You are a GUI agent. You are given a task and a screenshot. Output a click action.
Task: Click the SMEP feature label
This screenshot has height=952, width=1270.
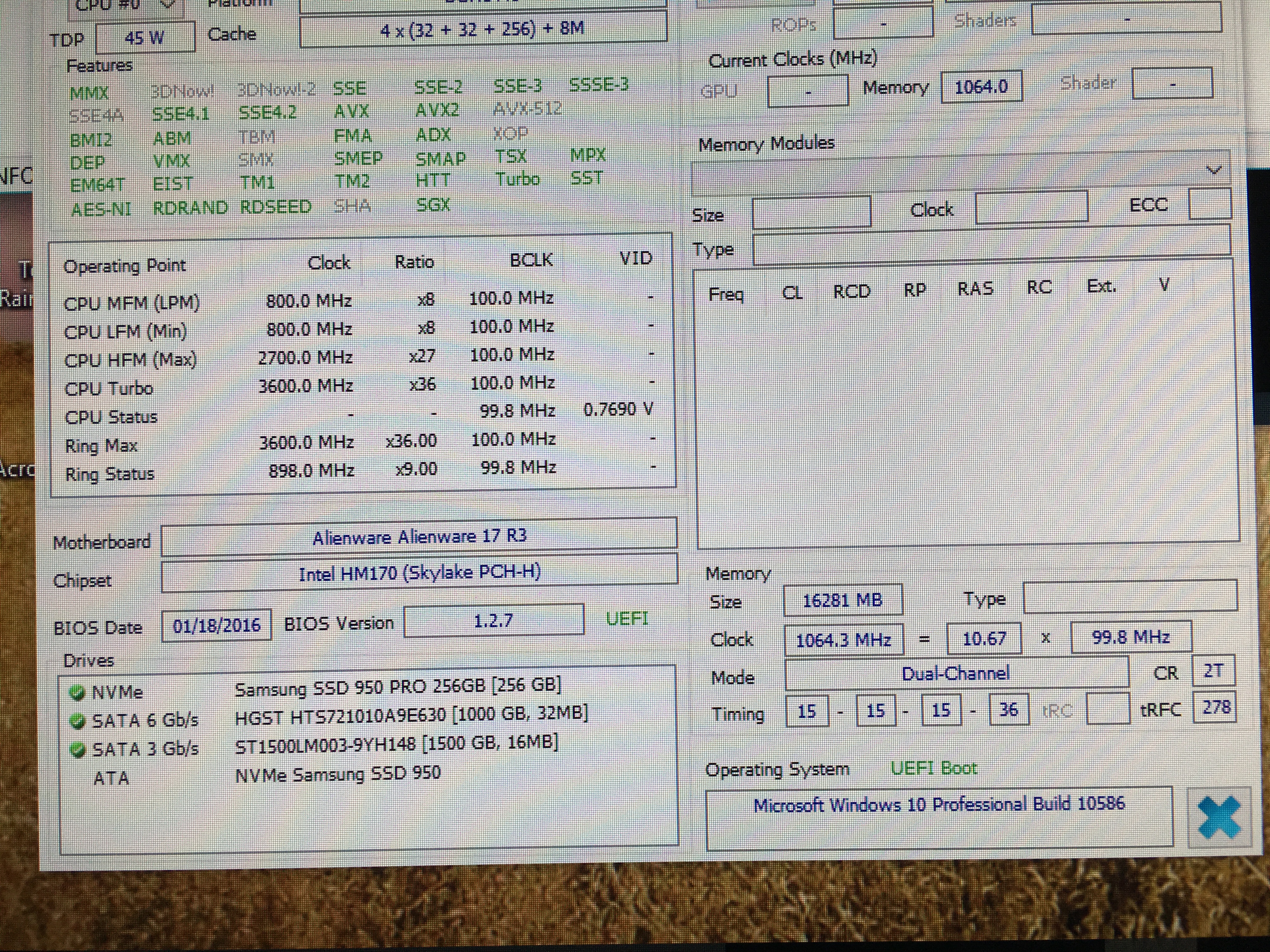pos(358,158)
